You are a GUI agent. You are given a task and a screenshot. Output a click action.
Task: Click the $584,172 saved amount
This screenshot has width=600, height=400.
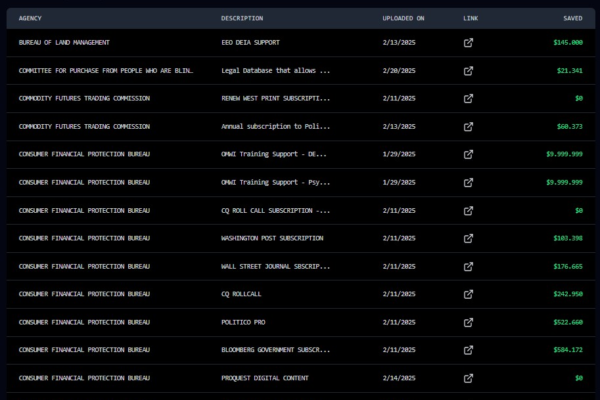pyautogui.click(x=568, y=350)
